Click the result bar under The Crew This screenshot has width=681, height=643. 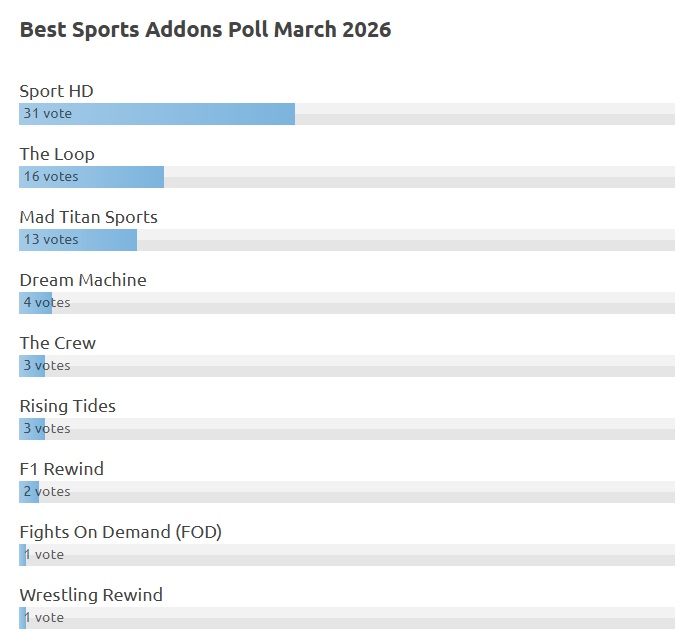pyautogui.click(x=32, y=366)
